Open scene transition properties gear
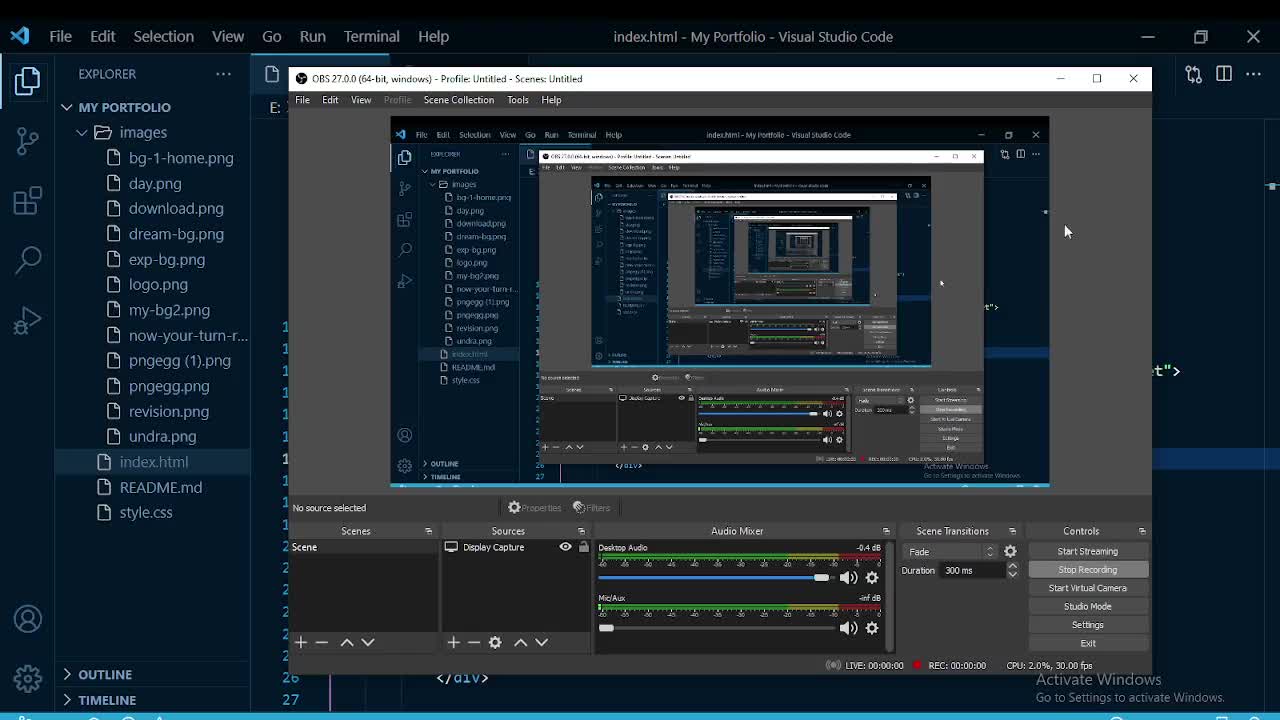 coord(1010,551)
